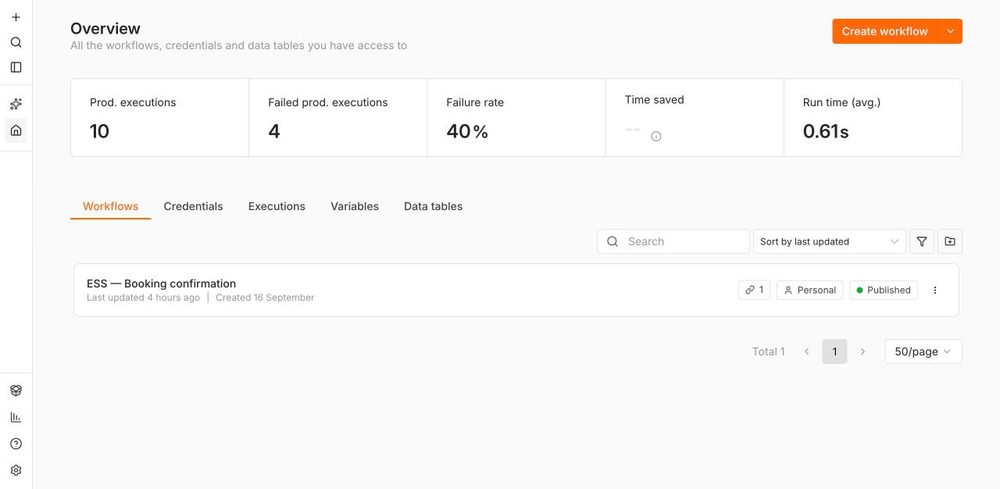Viewport: 1000px width, 489px height.
Task: Click the 'Total 1' pagination text
Action: tap(768, 351)
